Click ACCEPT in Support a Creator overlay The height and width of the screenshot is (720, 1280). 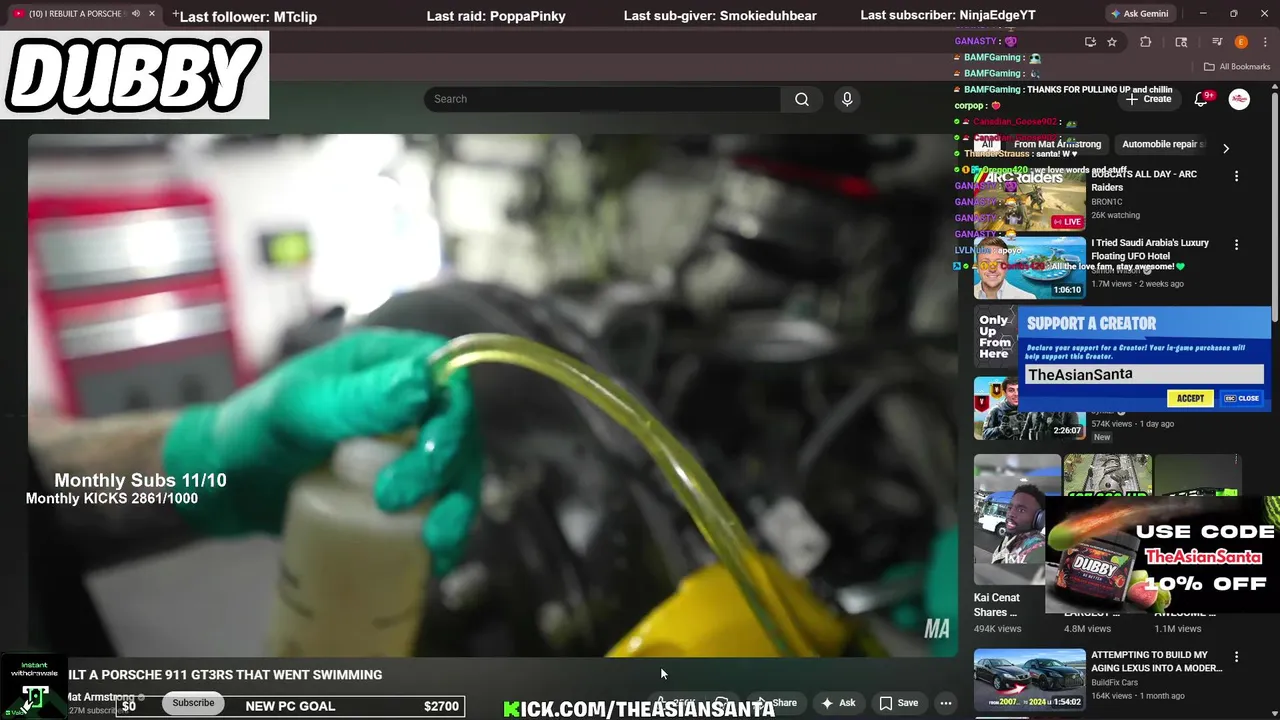tap(1190, 398)
